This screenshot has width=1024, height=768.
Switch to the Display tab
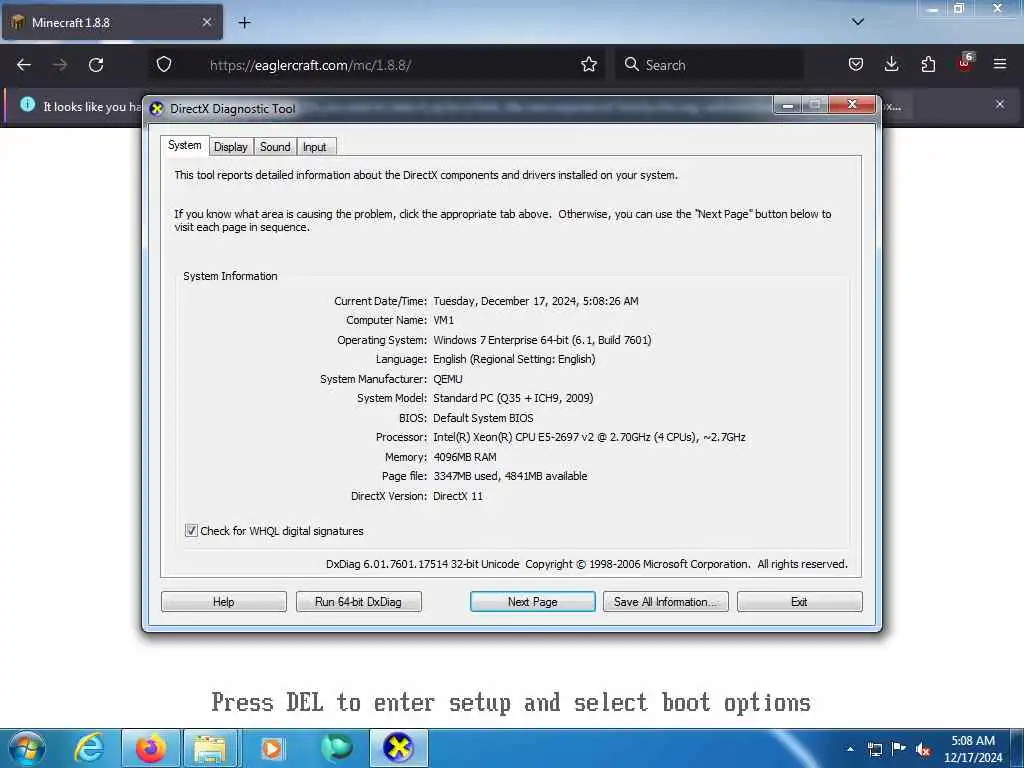click(231, 147)
